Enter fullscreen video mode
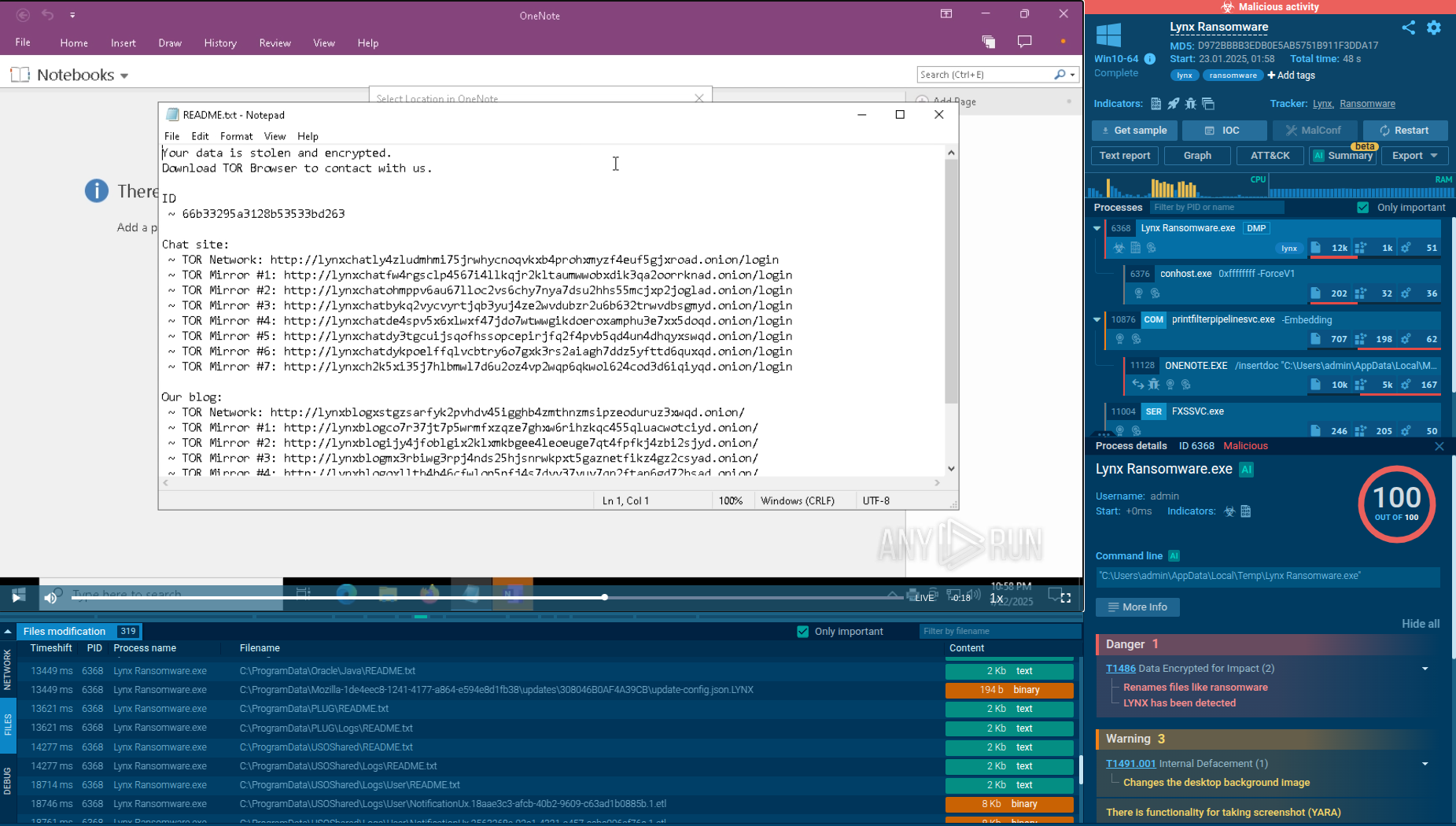The height and width of the screenshot is (826, 1456). click(x=1066, y=598)
